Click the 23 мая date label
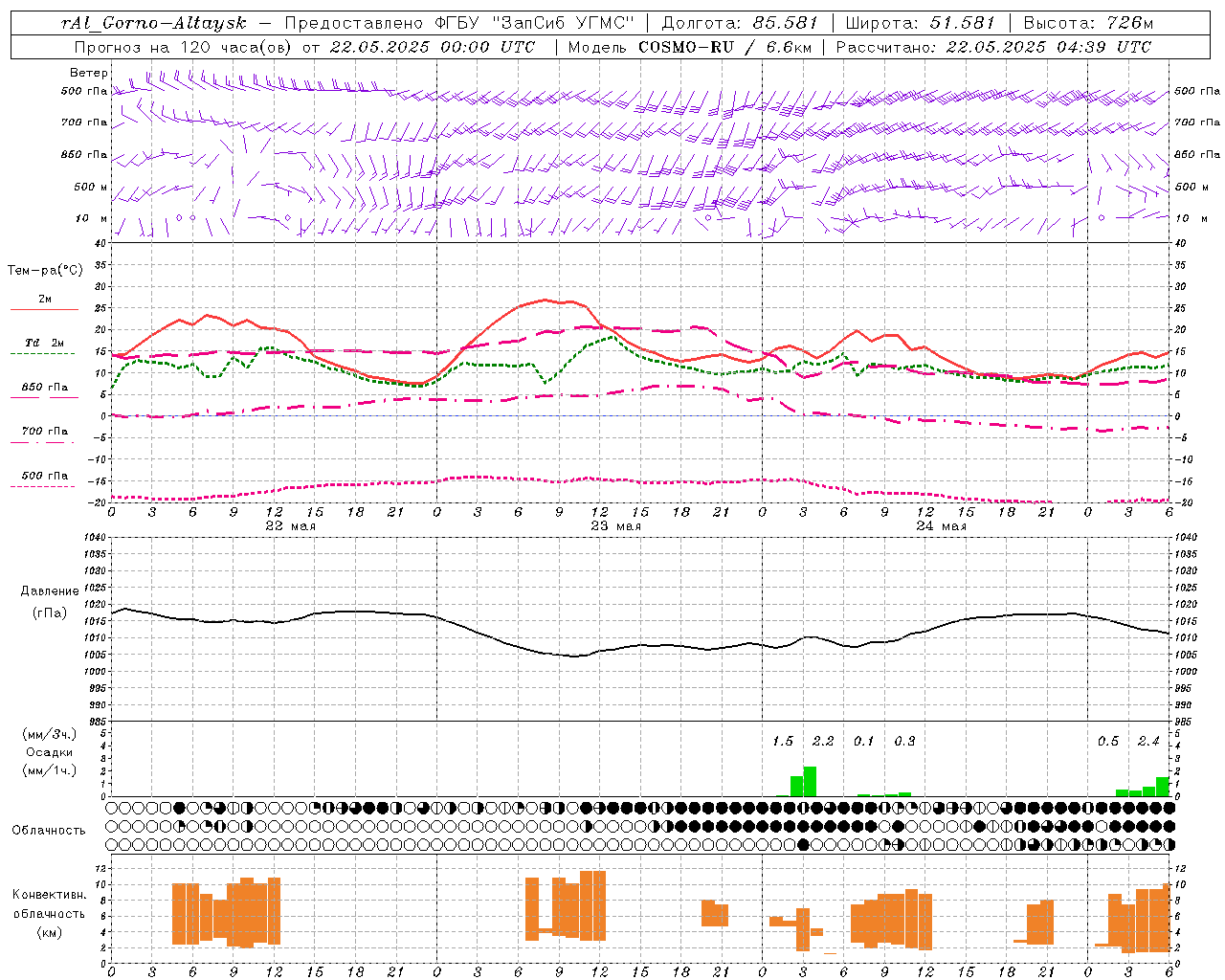1225x980 pixels. pyautogui.click(x=615, y=526)
